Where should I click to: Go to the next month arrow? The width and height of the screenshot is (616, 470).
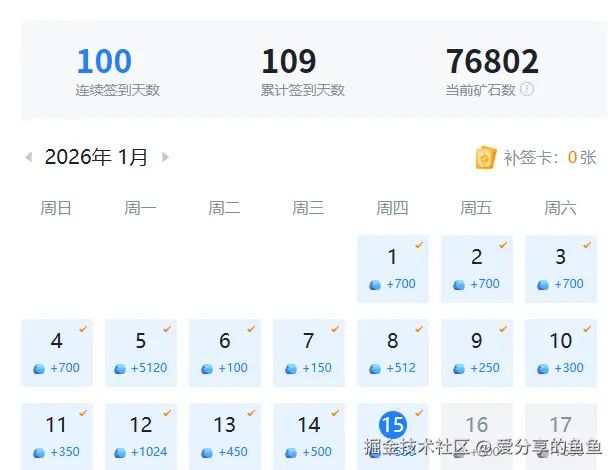pos(165,157)
